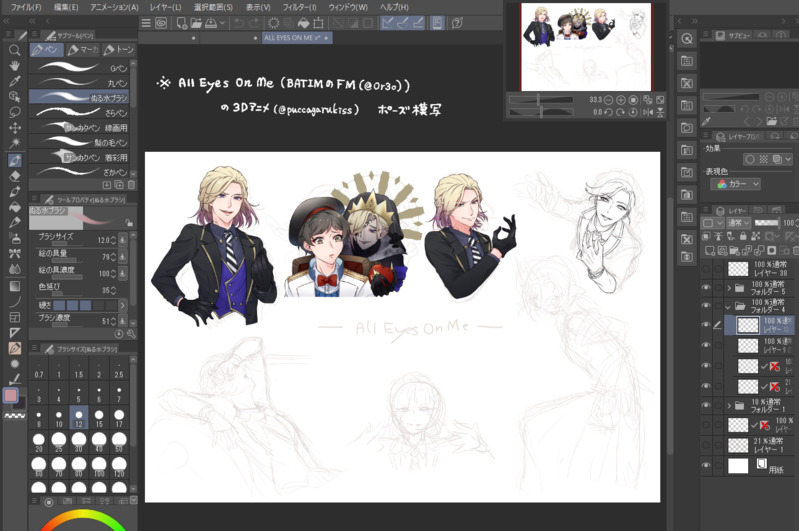
Task: Select the Move layer tool
Action: (14, 128)
